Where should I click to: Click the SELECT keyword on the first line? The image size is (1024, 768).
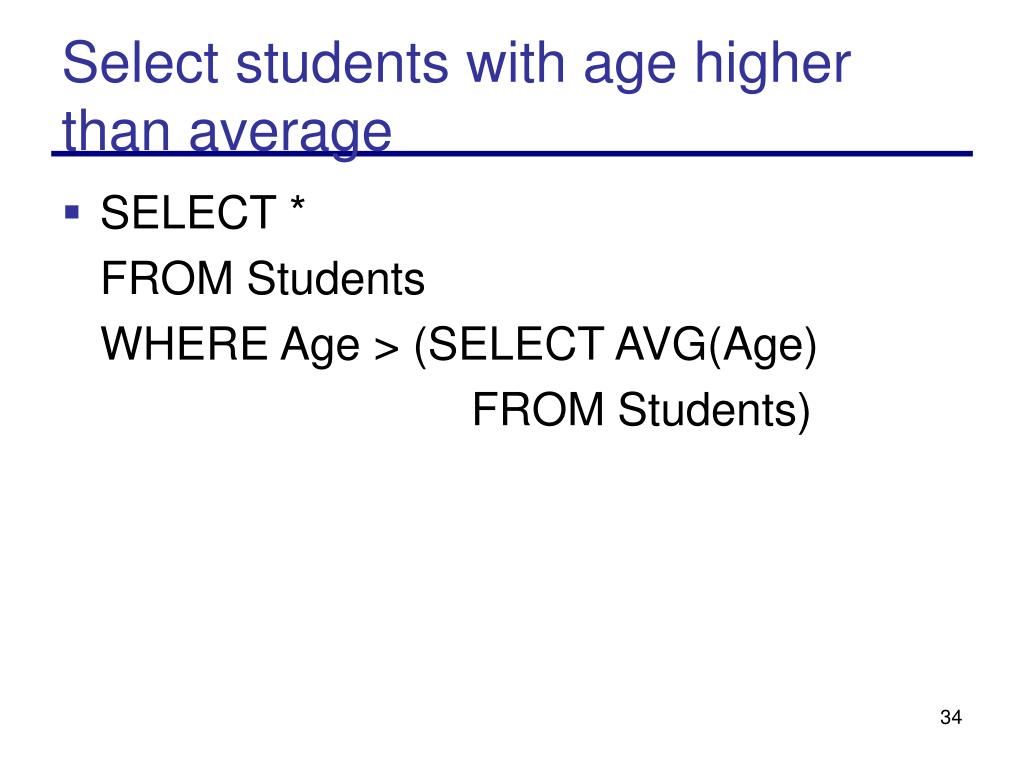click(x=189, y=212)
